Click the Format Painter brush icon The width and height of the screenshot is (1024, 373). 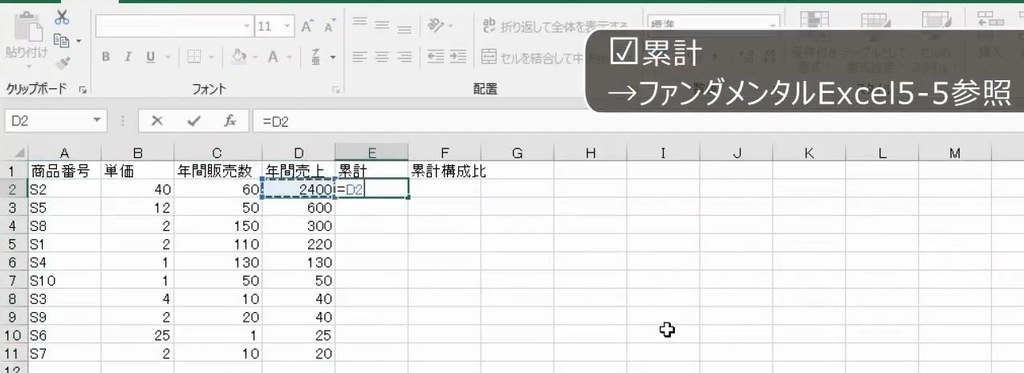click(62, 63)
